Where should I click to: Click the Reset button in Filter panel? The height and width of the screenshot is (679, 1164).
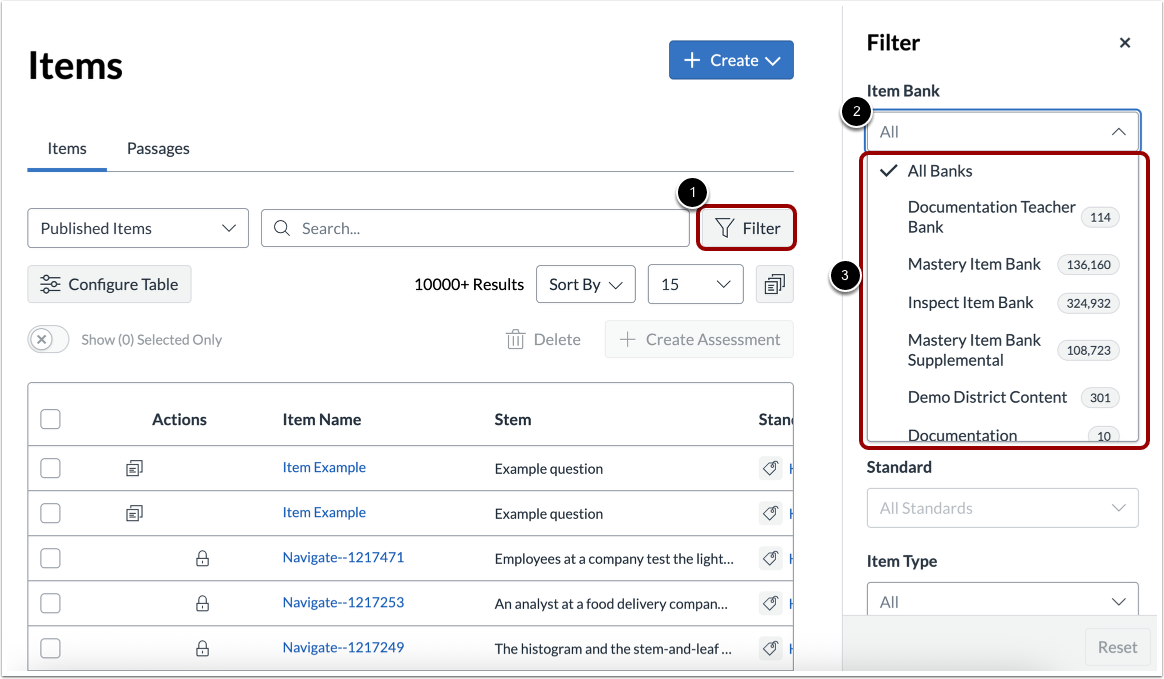click(1117, 647)
